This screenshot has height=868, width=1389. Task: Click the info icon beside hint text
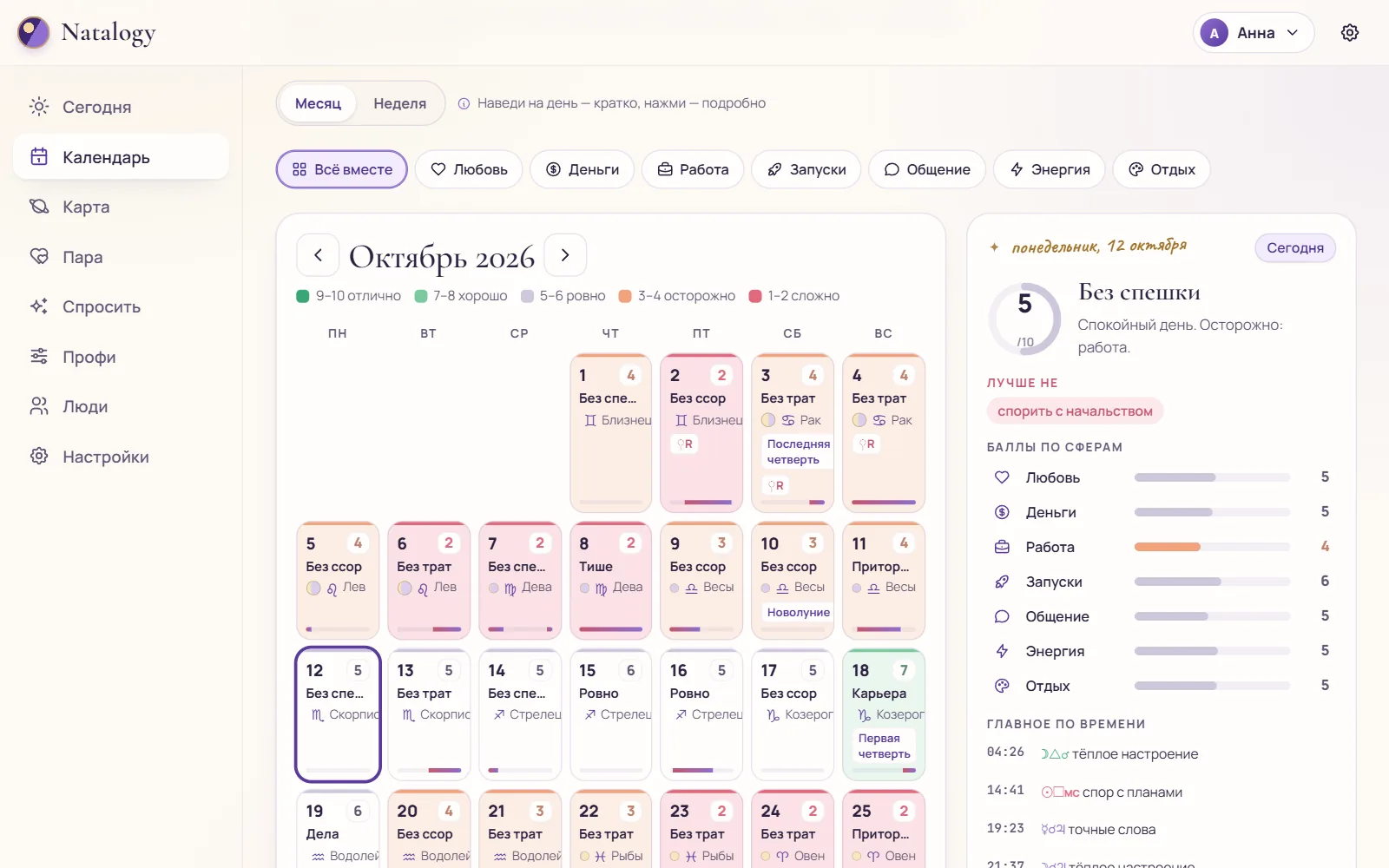pyautogui.click(x=464, y=103)
